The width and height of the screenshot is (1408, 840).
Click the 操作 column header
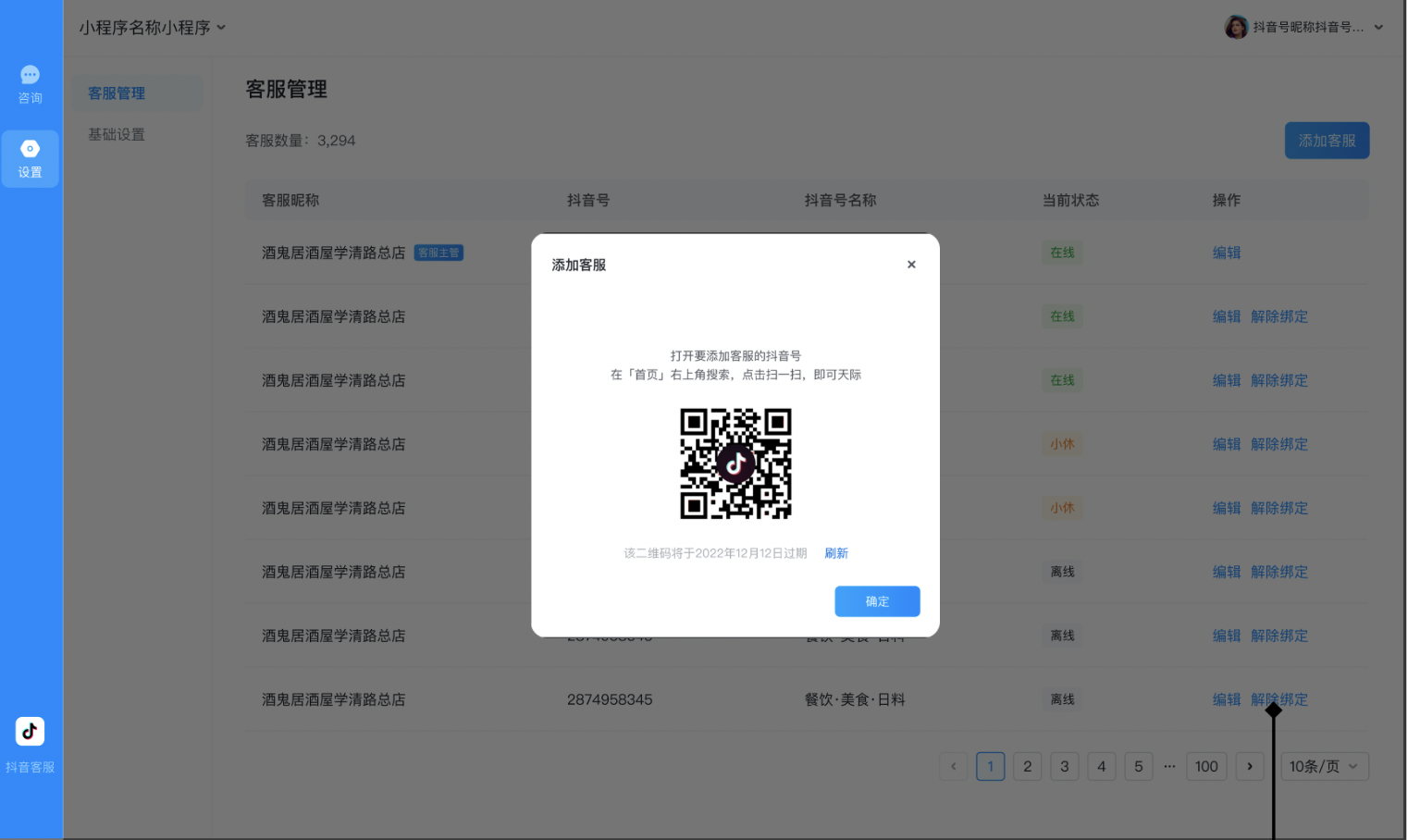(x=1227, y=200)
